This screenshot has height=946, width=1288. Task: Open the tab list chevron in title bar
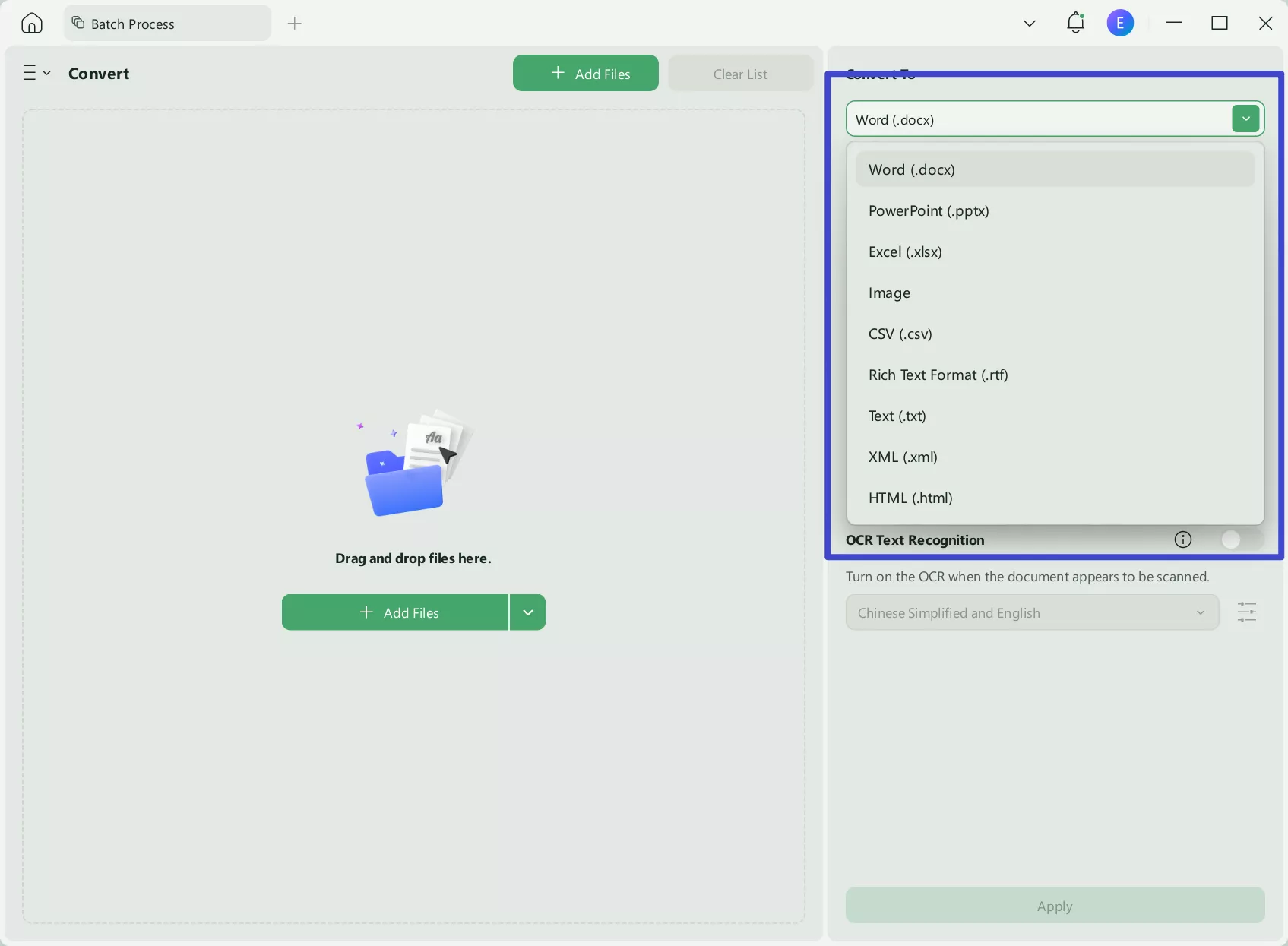(1029, 23)
